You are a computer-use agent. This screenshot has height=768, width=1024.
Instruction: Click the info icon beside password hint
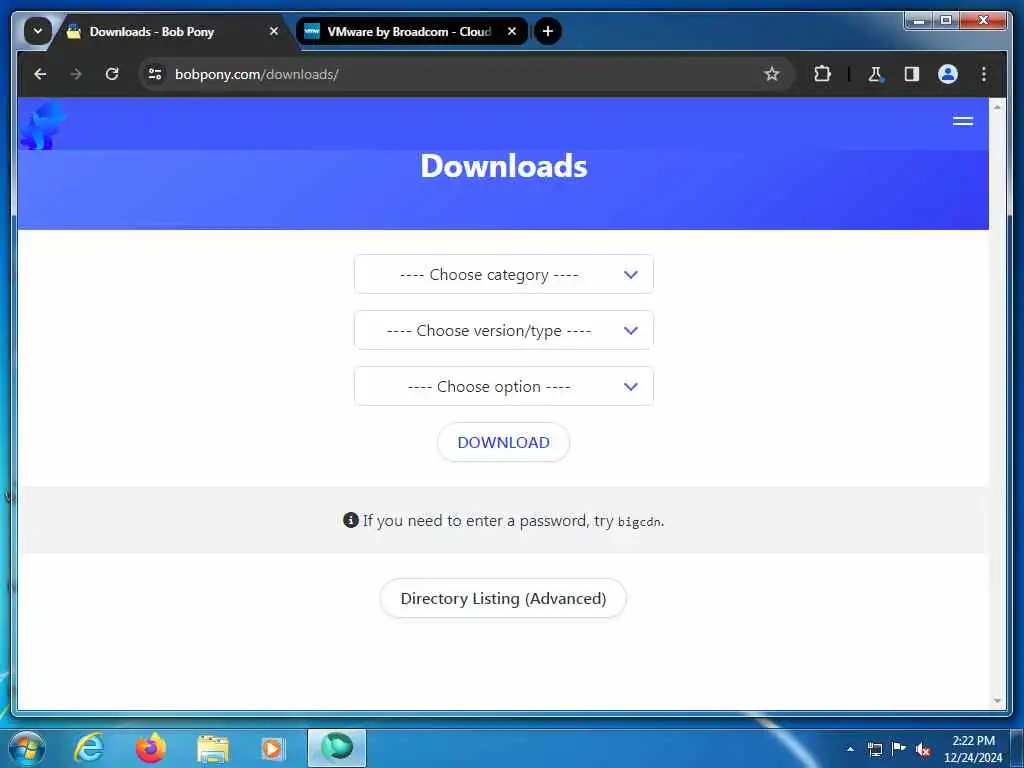(x=351, y=520)
